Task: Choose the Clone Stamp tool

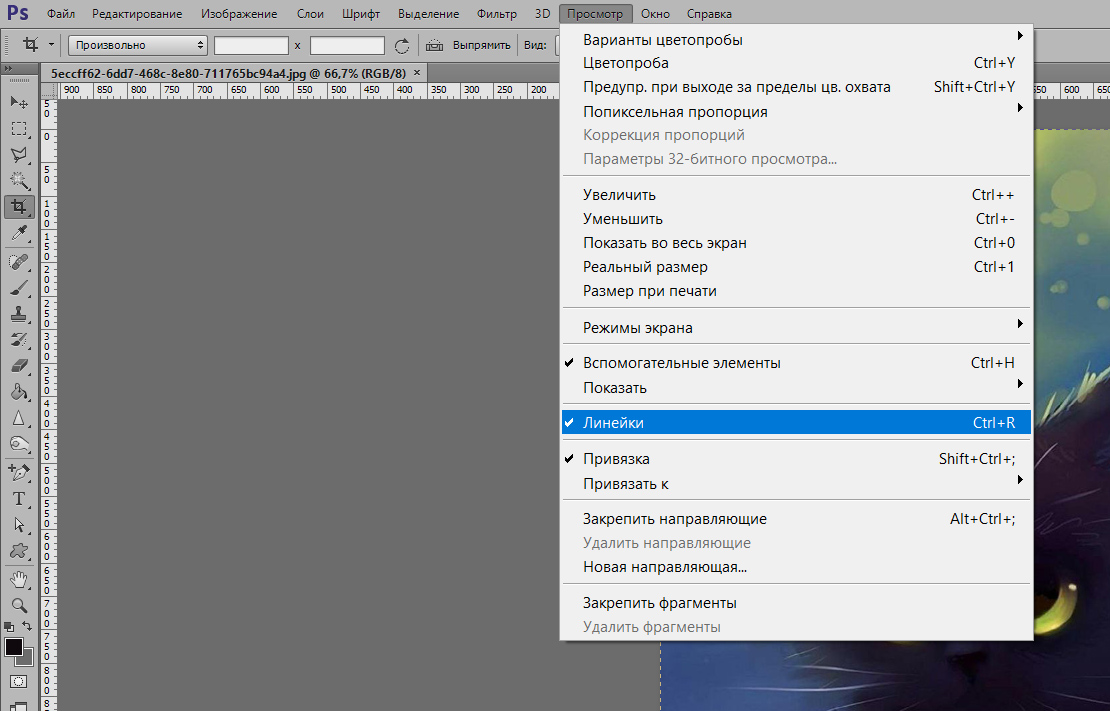Action: coord(19,313)
